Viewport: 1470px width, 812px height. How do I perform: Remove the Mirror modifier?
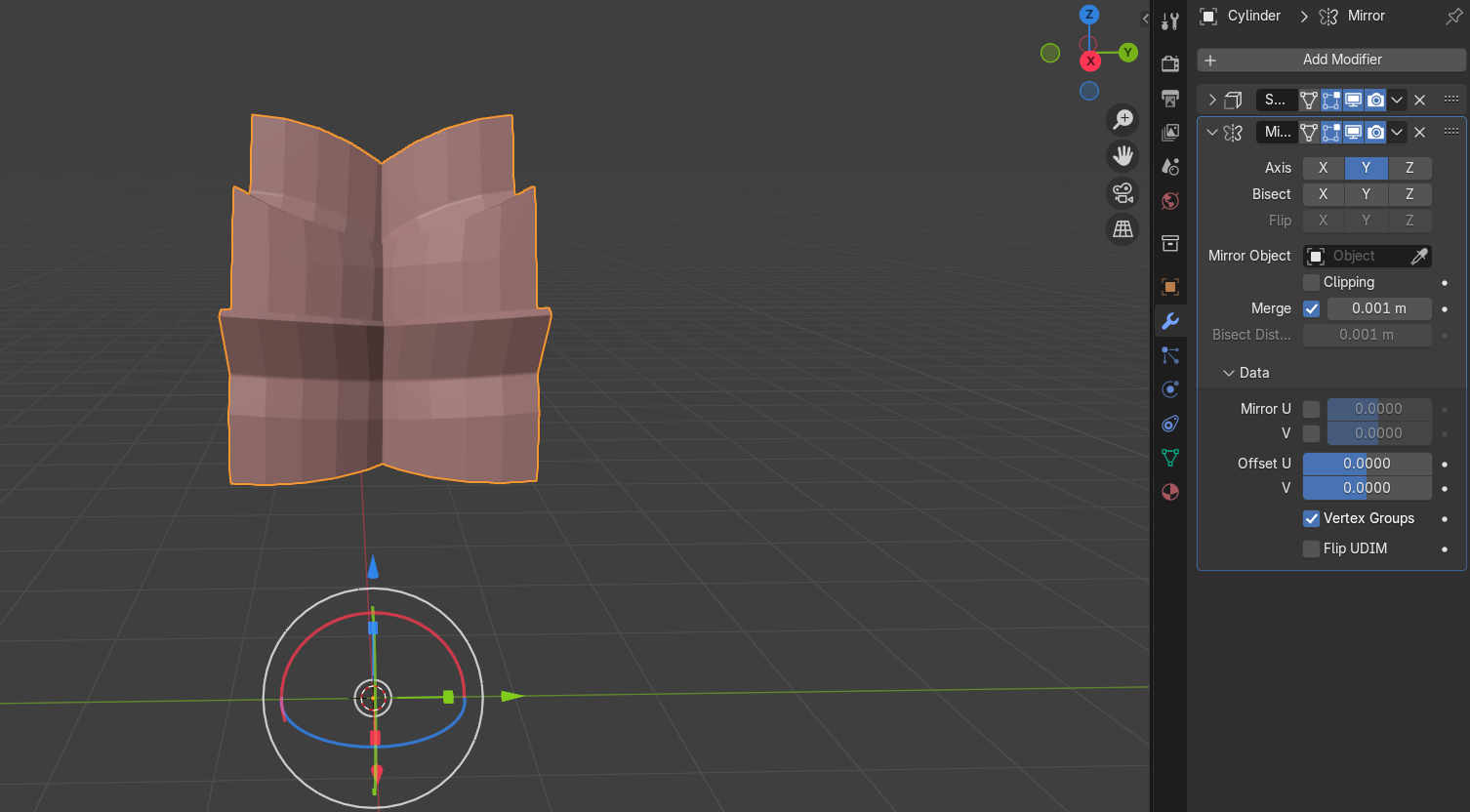pos(1420,132)
